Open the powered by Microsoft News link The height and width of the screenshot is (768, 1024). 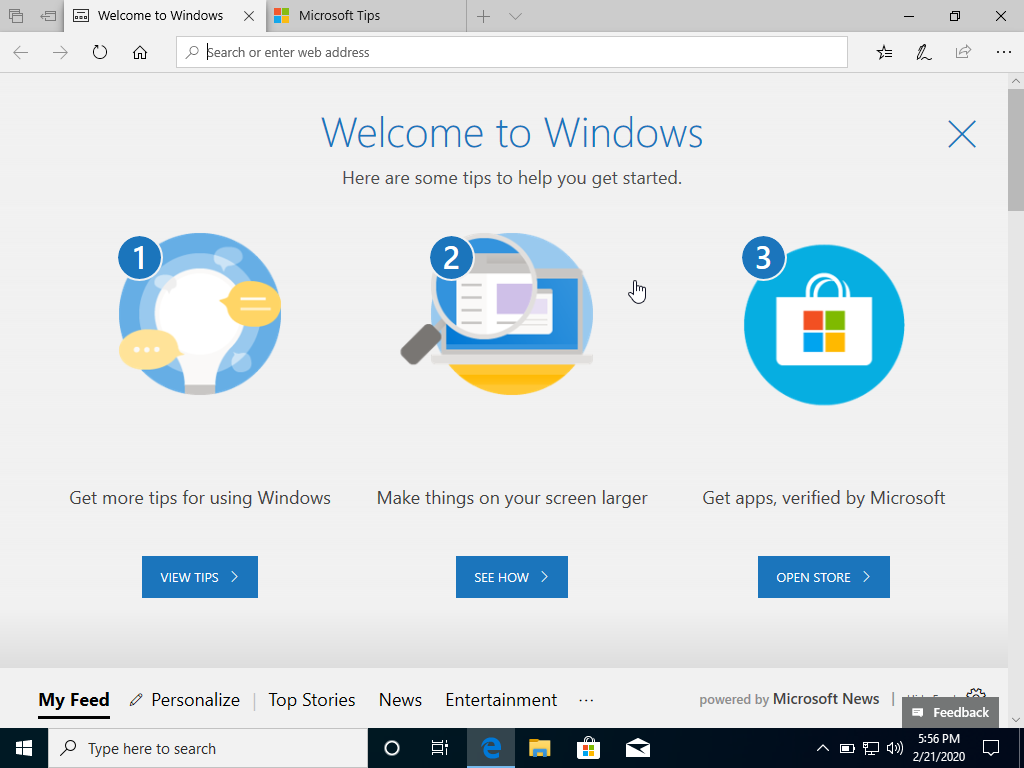coord(789,699)
